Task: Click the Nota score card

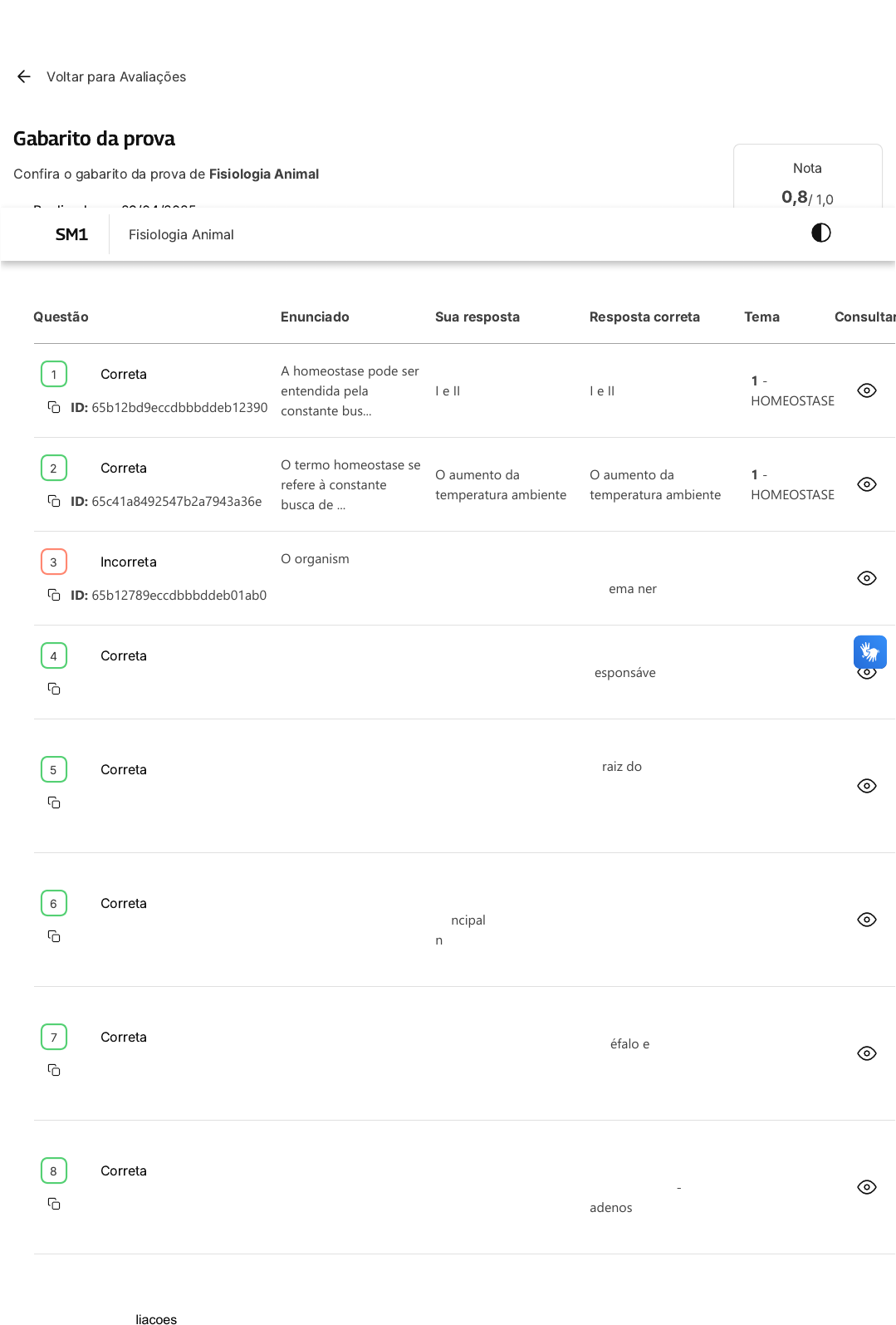Action: (807, 180)
